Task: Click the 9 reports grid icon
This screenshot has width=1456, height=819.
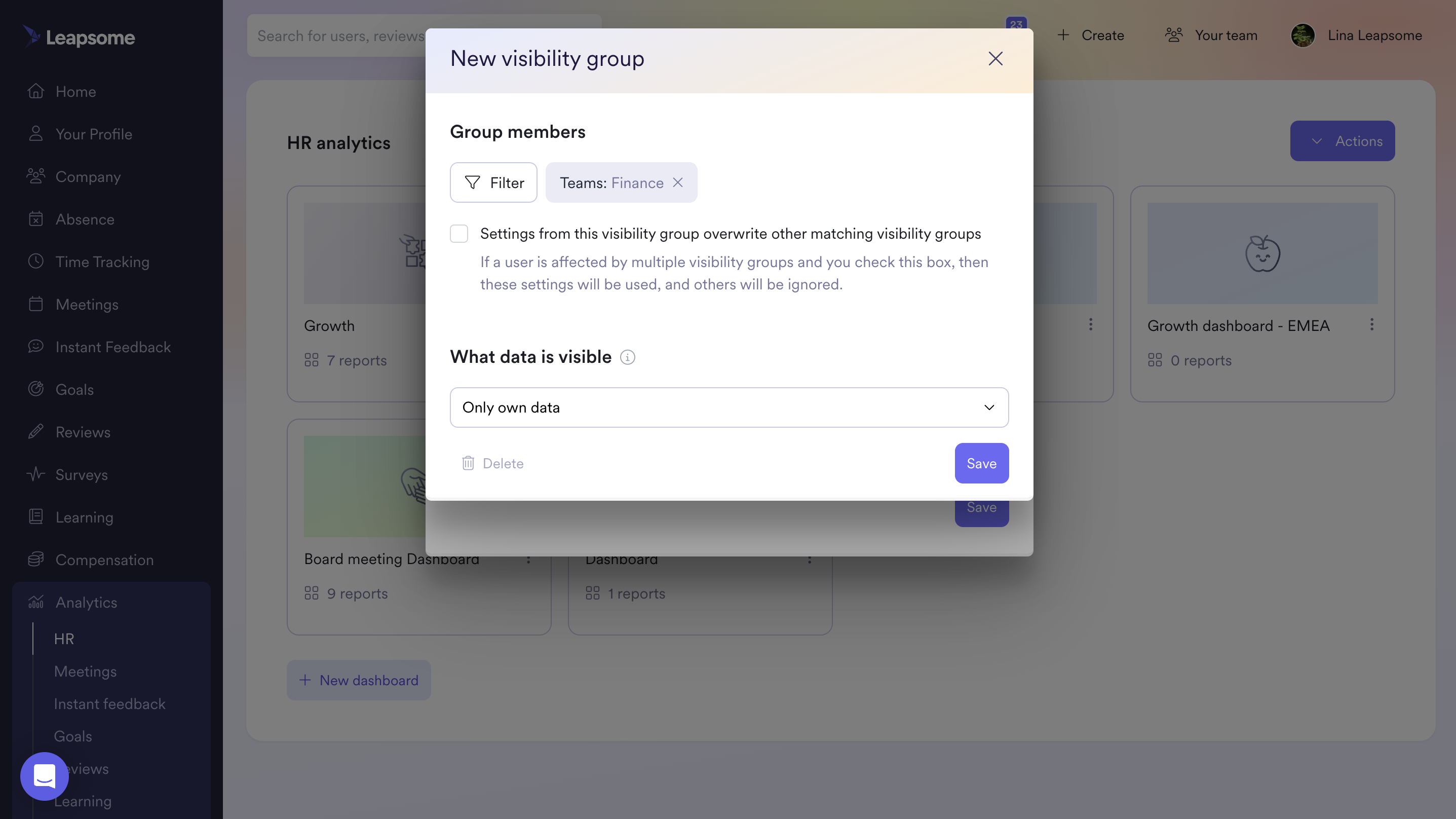Action: (x=312, y=593)
